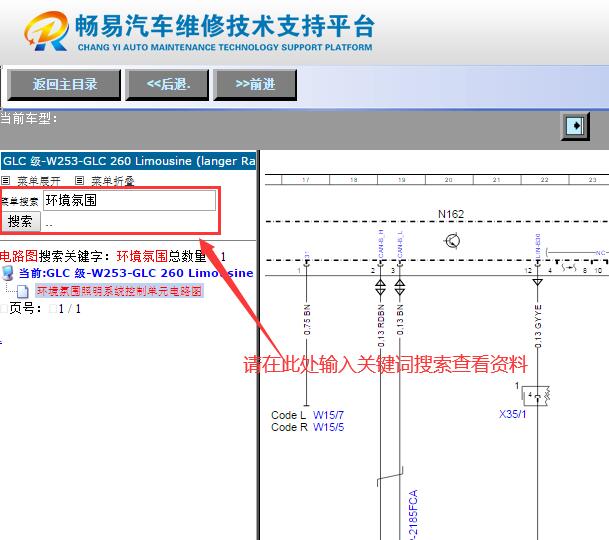The image size is (609, 540).
Task: Open the 当前:GLC 级-W253-GLC 260 tree node
Action: (136, 273)
